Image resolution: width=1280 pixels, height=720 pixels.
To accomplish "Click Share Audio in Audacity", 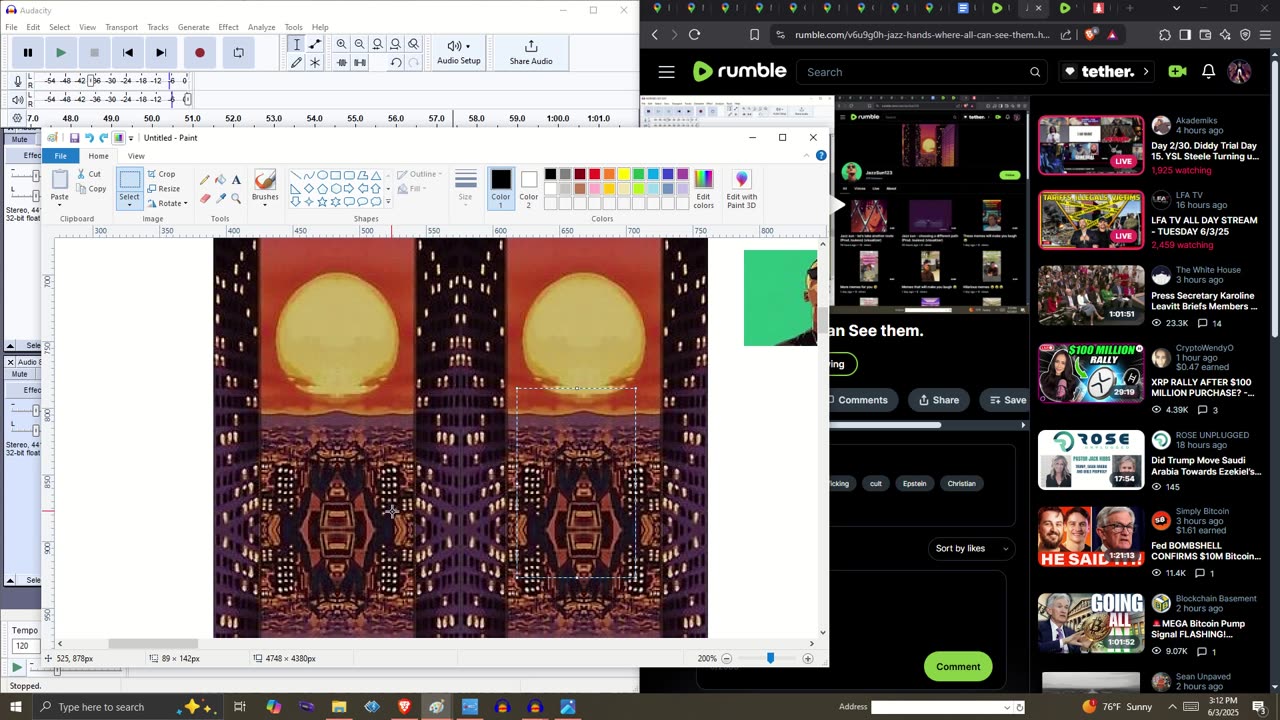I will (531, 53).
